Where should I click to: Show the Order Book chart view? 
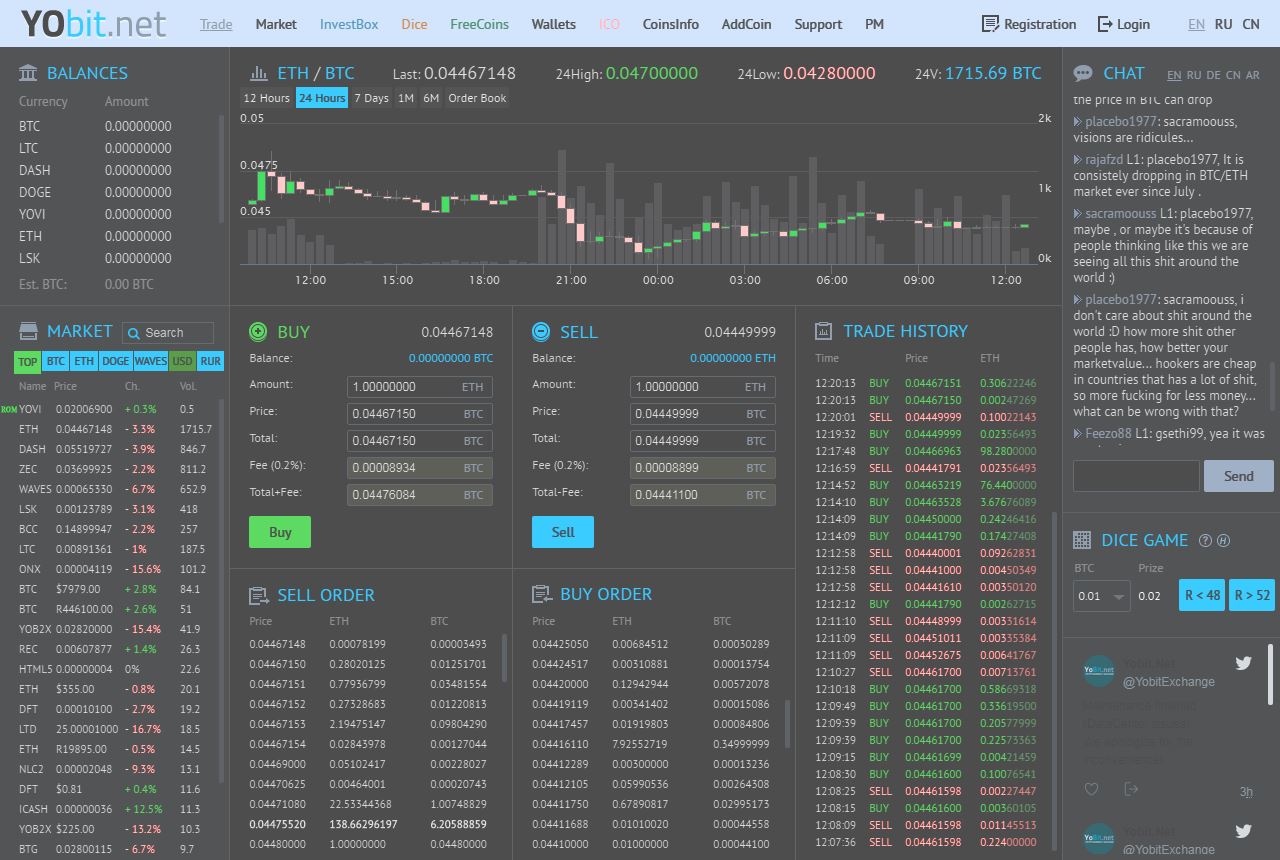pyautogui.click(x=477, y=98)
